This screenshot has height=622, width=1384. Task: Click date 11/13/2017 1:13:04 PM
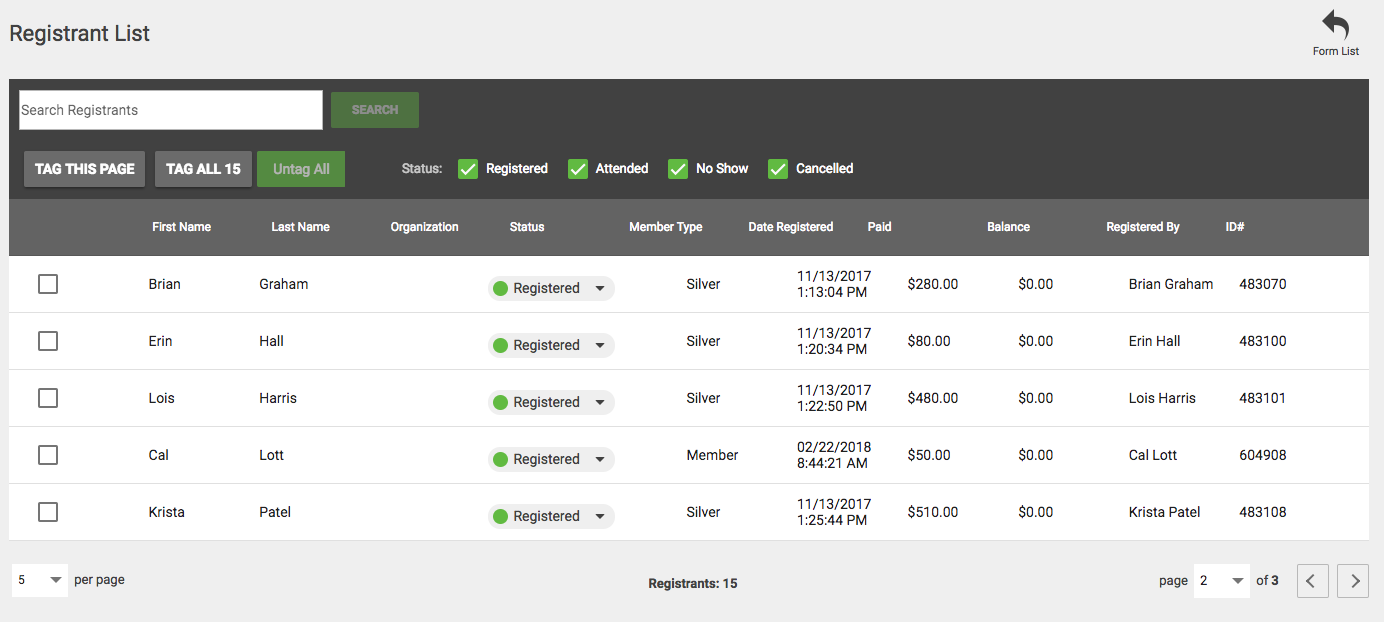[834, 284]
